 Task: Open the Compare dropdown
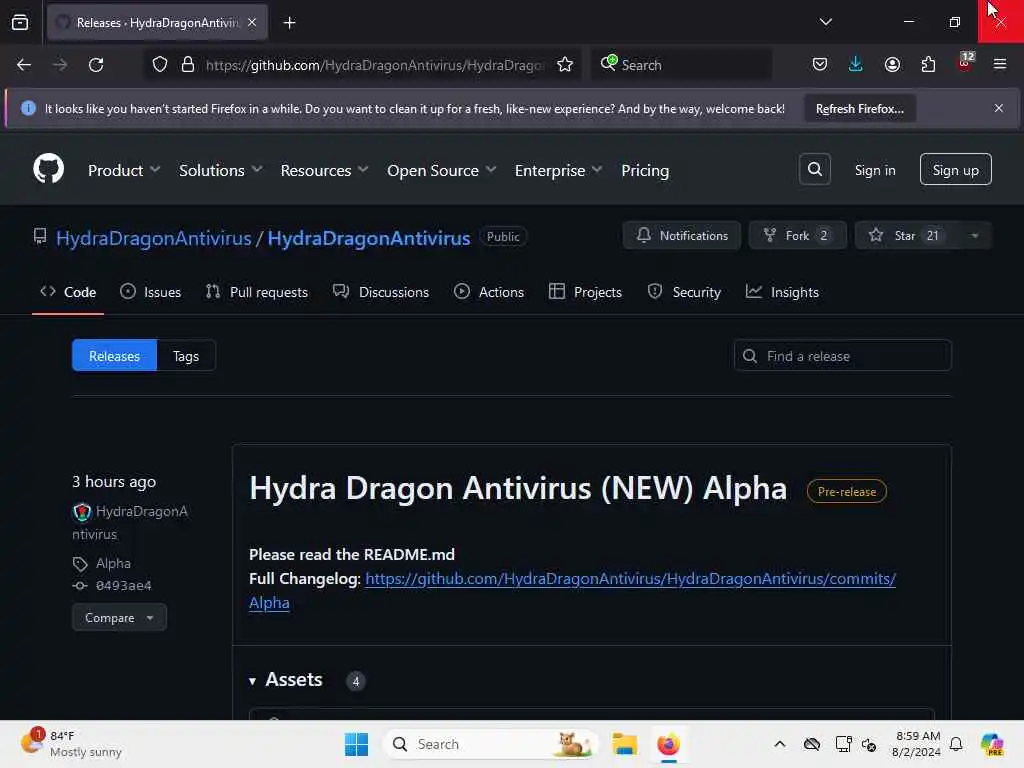[x=119, y=617]
